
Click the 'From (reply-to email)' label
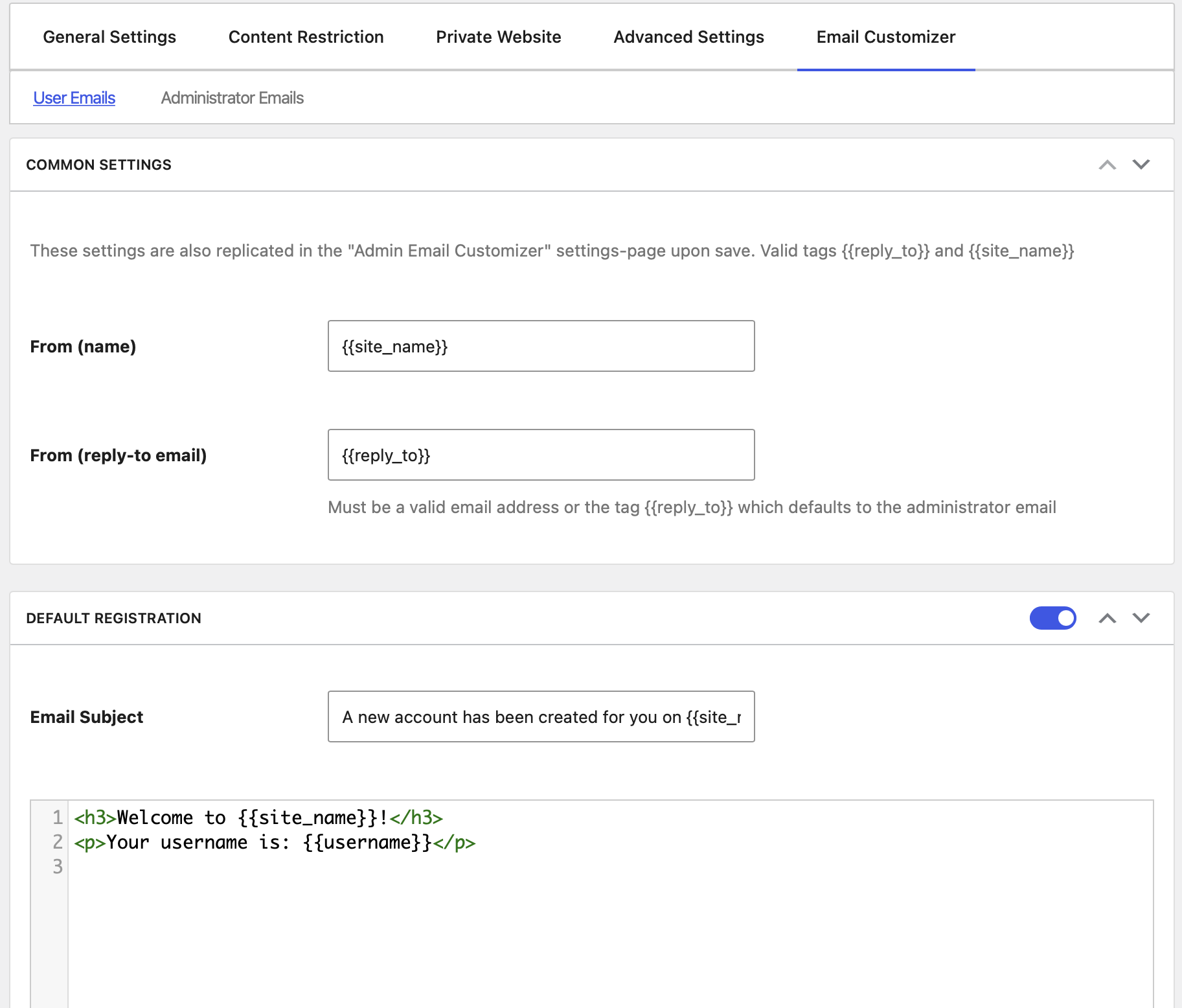119,455
